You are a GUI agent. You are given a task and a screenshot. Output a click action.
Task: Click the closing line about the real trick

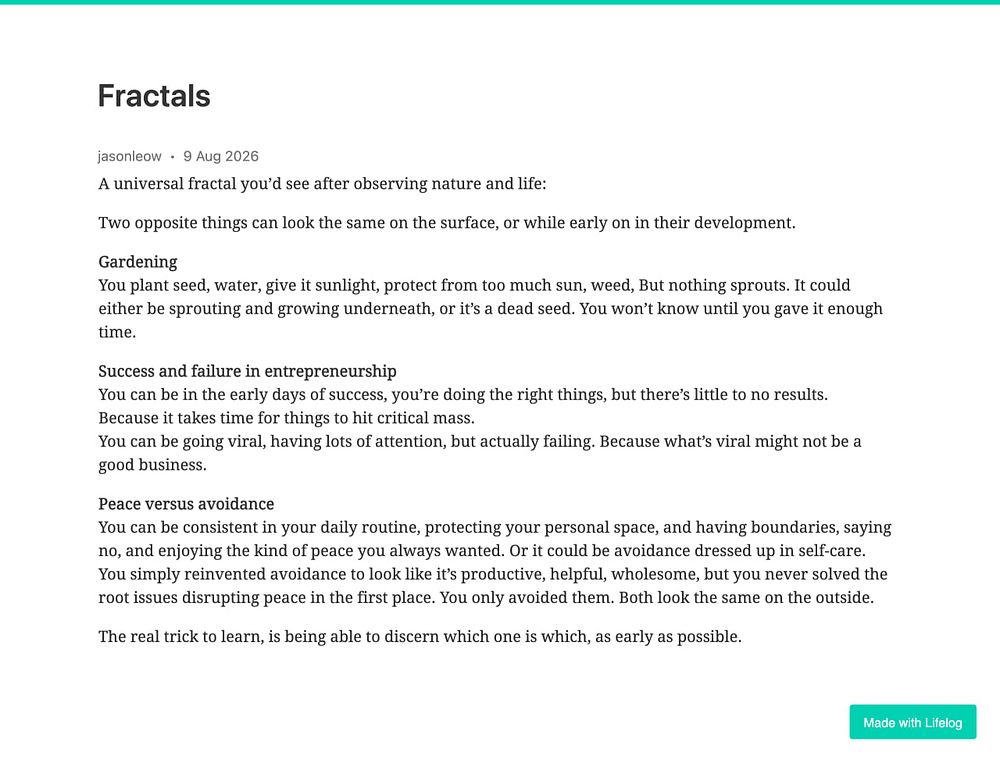pos(420,637)
